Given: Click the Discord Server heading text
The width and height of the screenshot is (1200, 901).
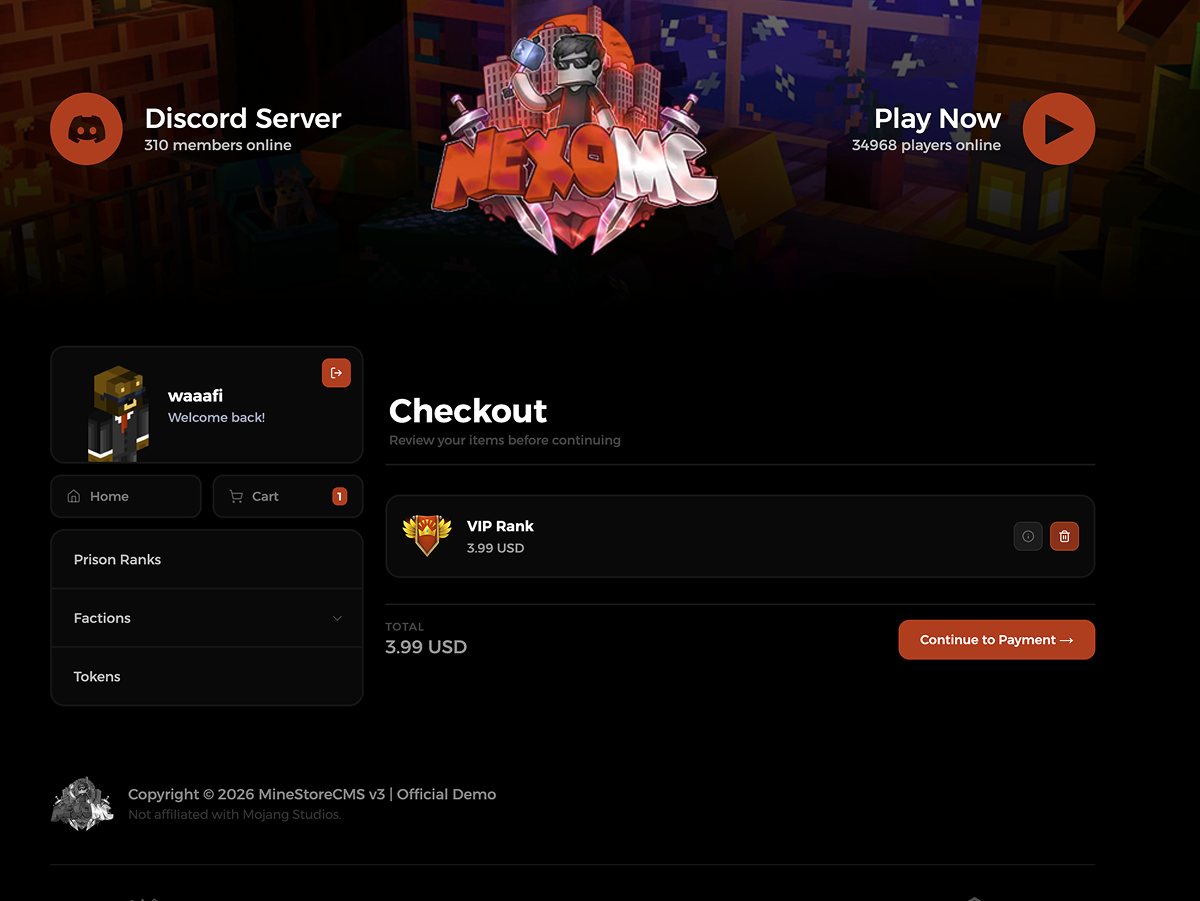Looking at the screenshot, I should click(x=243, y=118).
